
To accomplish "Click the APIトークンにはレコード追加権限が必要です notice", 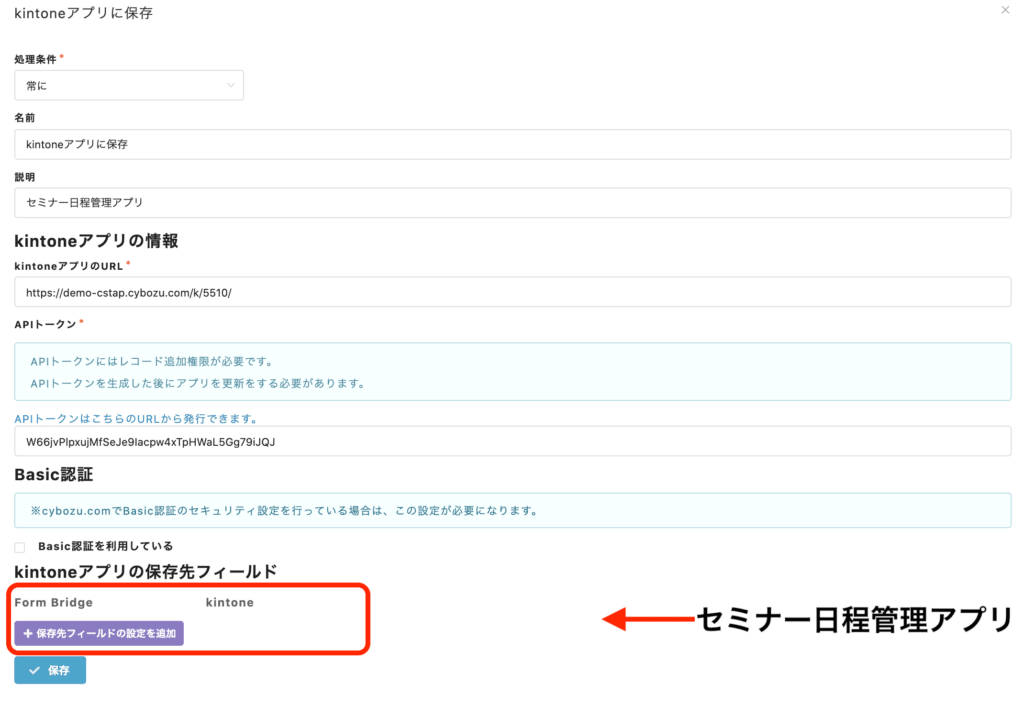I will pos(152,361).
